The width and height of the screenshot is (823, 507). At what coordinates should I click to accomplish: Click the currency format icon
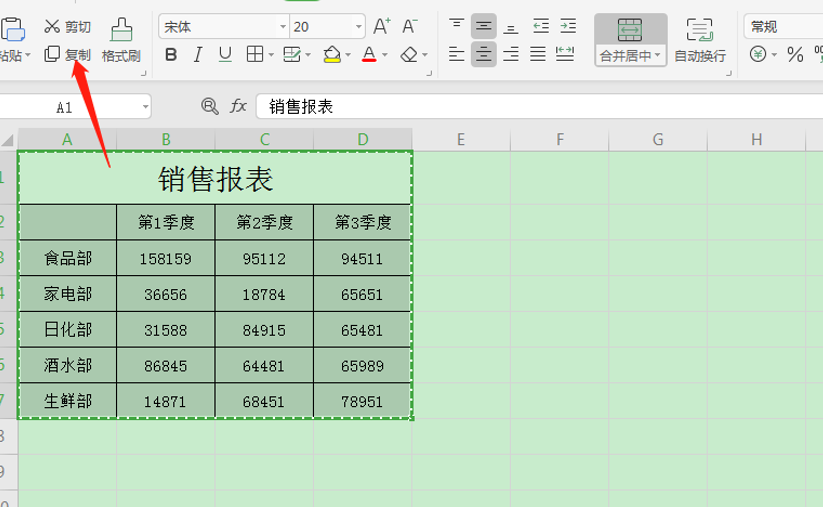coord(758,54)
